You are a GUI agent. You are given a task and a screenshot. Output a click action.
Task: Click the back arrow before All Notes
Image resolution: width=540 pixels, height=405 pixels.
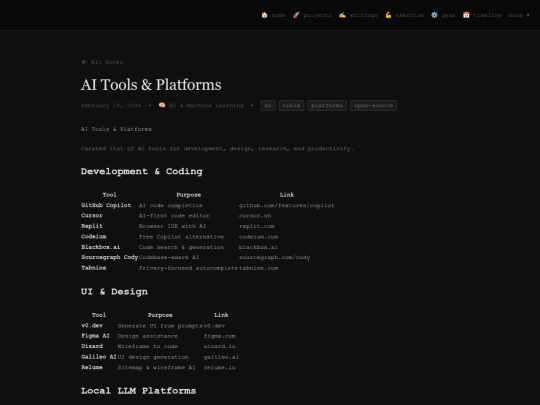tap(84, 62)
